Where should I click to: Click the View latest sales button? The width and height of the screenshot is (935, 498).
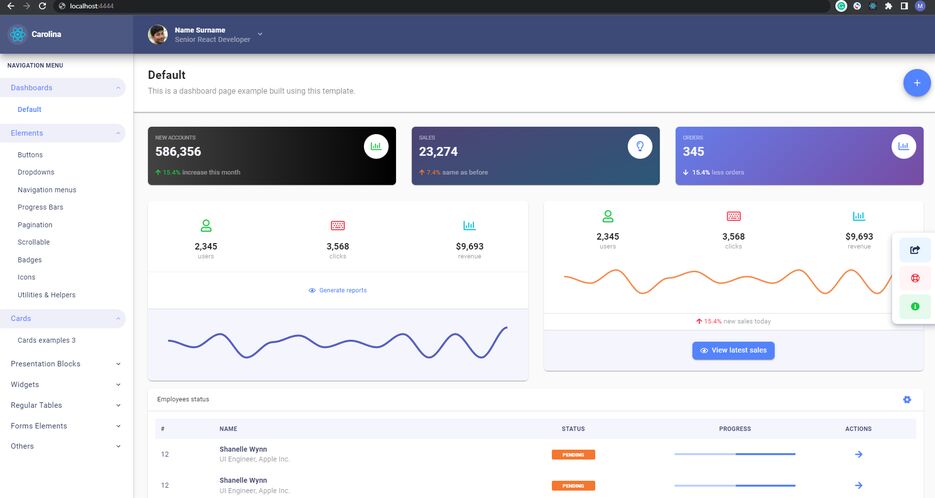click(733, 351)
